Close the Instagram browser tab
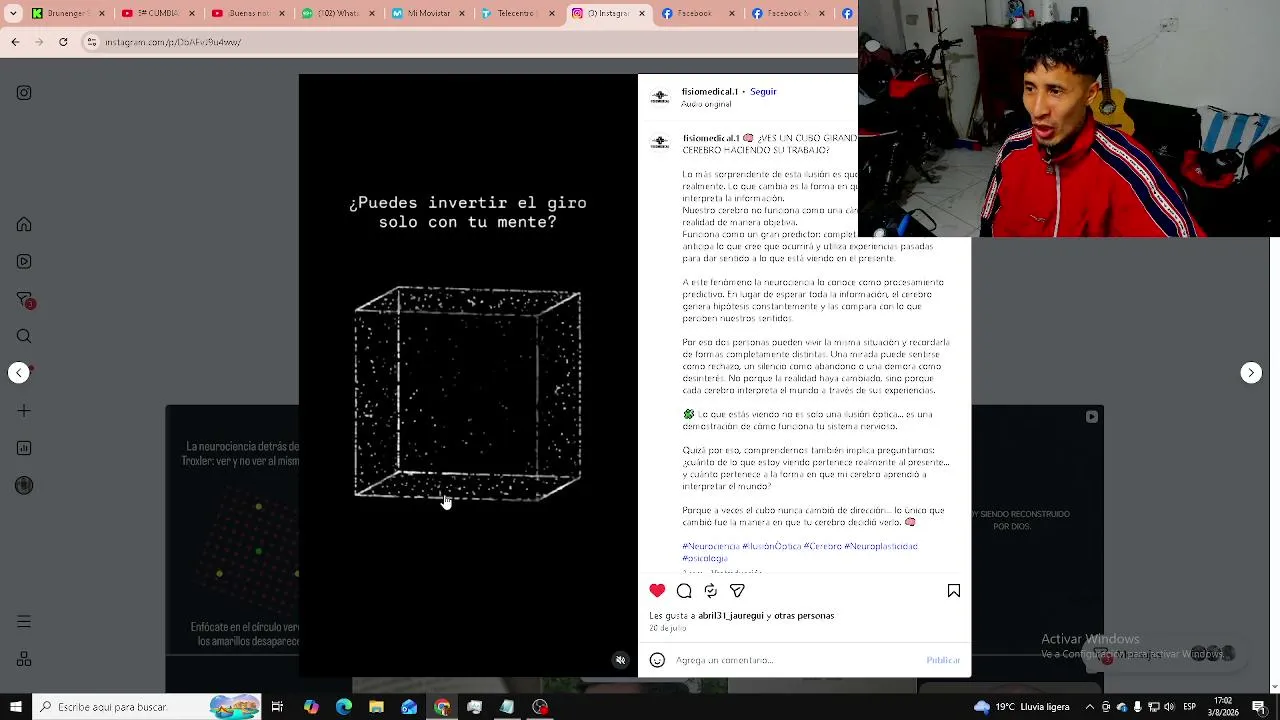This screenshot has width=1280, height=720. pyautogui.click(x=641, y=13)
